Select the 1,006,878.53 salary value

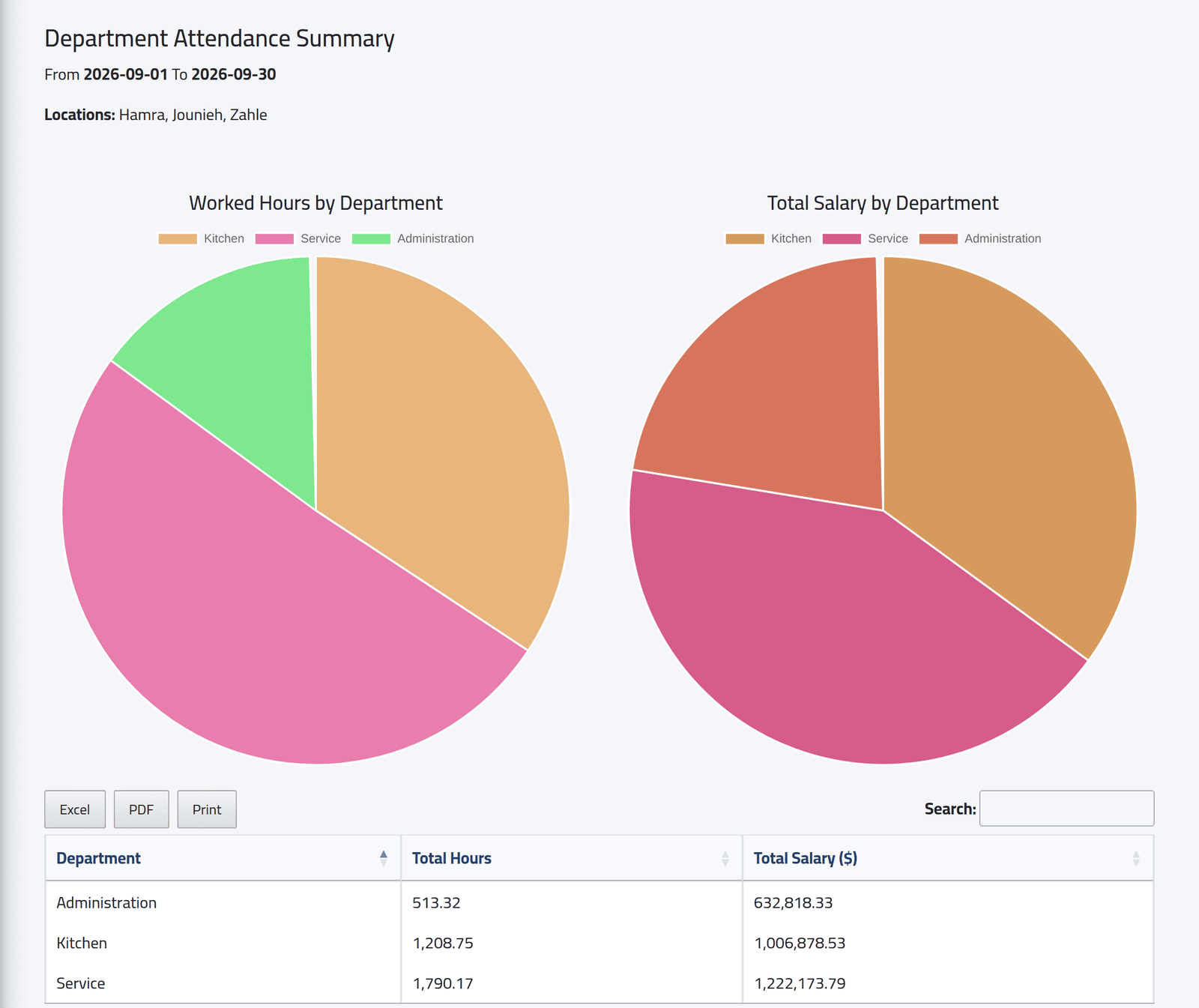[800, 943]
